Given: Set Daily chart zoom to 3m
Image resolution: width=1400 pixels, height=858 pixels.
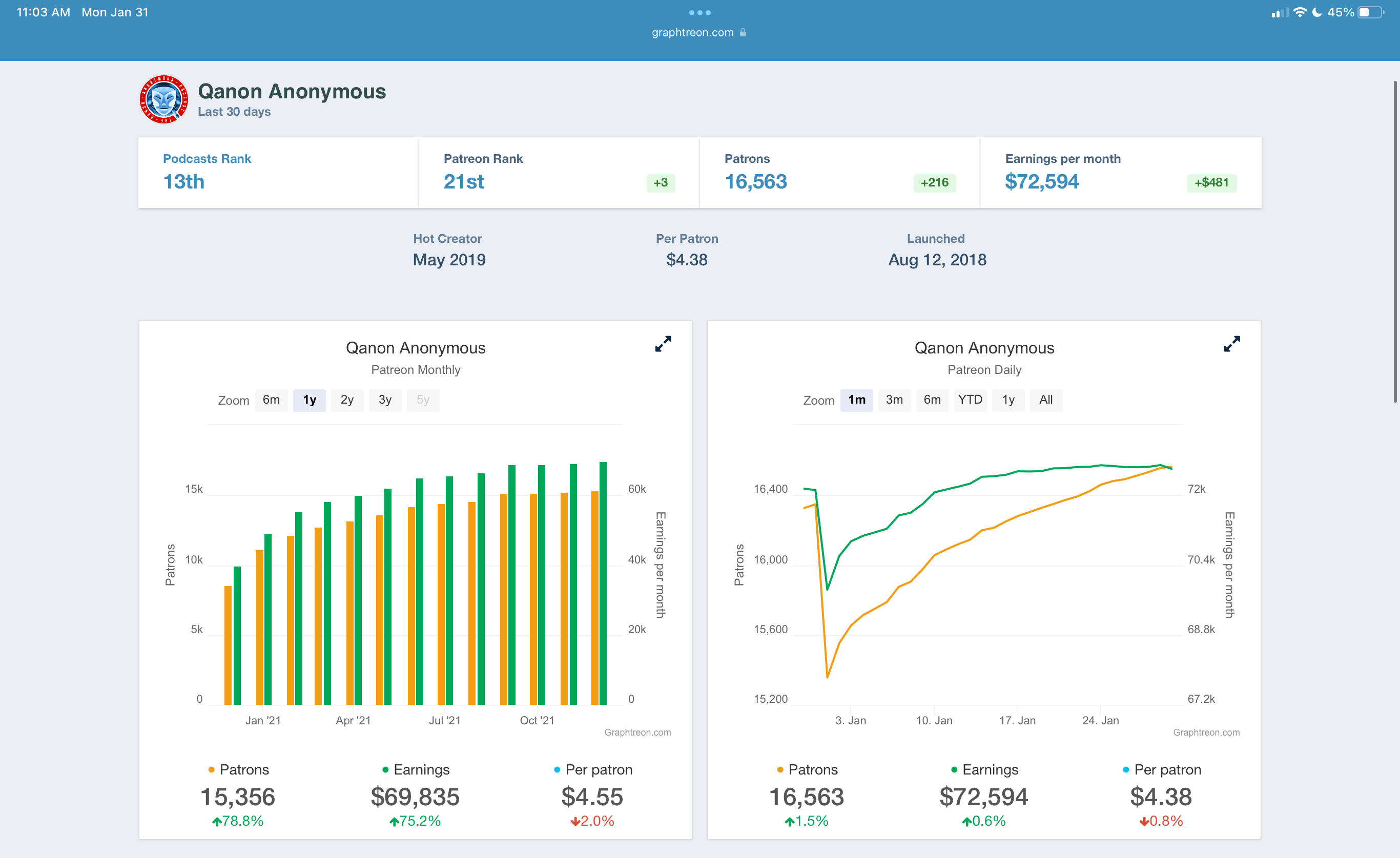Looking at the screenshot, I should tap(894, 400).
